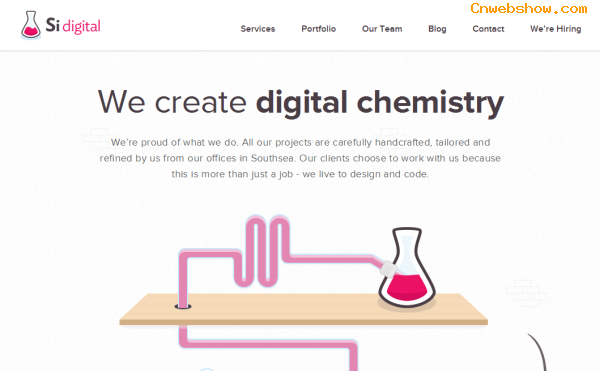Click the white tube connector at the flask
Screen dimensions: 600x371
[388, 269]
